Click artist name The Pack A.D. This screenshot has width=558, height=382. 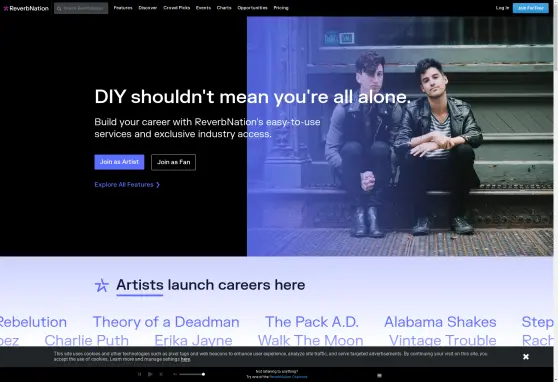click(312, 322)
